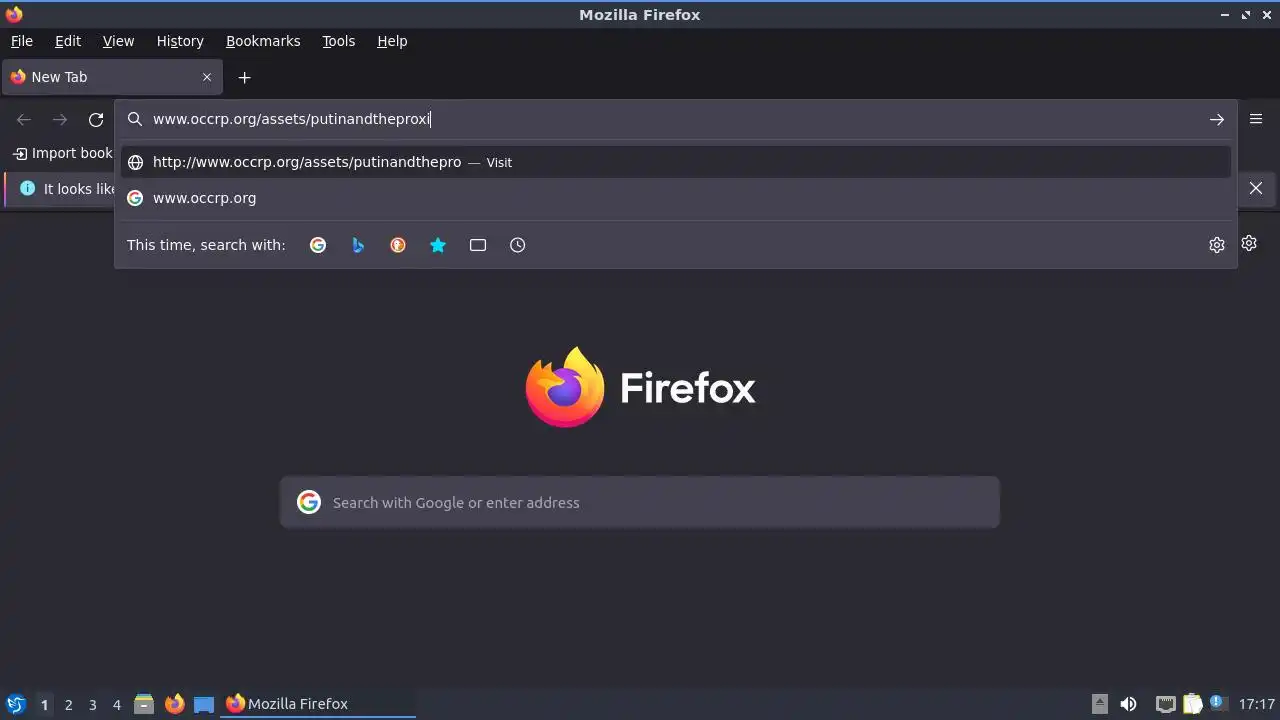This screenshot has width=1280, height=720.
Task: Click the go arrow in the address bar
Action: (x=1217, y=120)
